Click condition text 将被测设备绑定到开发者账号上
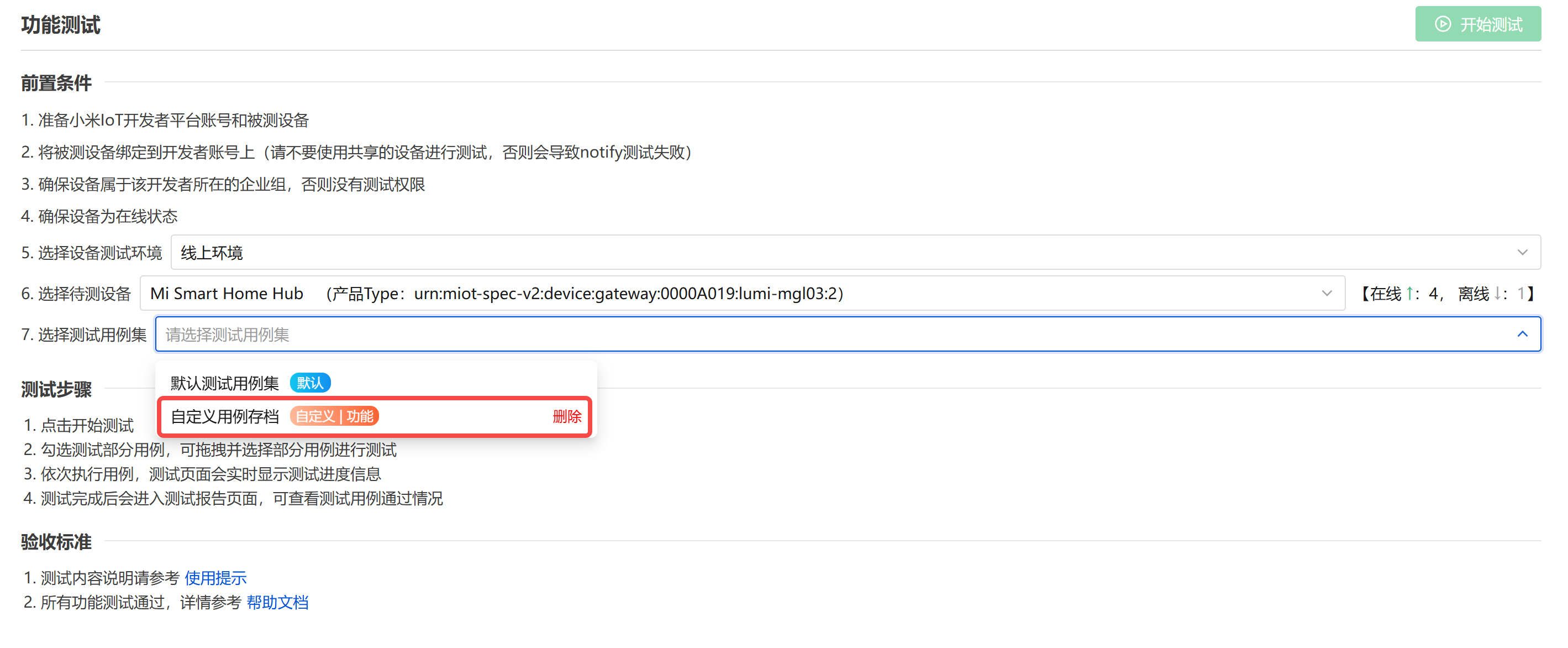1568x648 pixels. pos(147,151)
